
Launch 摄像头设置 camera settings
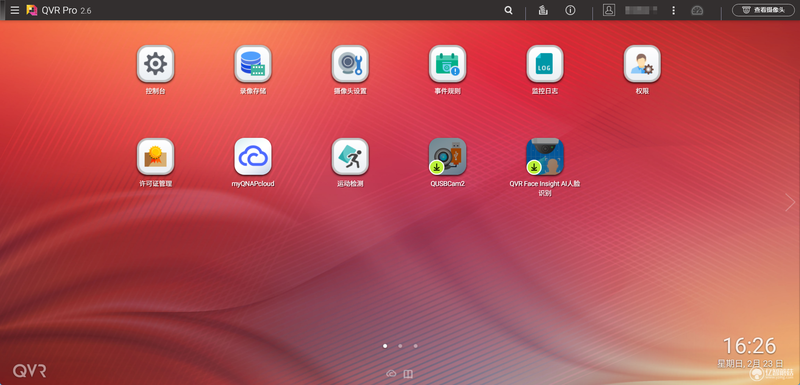pos(351,64)
